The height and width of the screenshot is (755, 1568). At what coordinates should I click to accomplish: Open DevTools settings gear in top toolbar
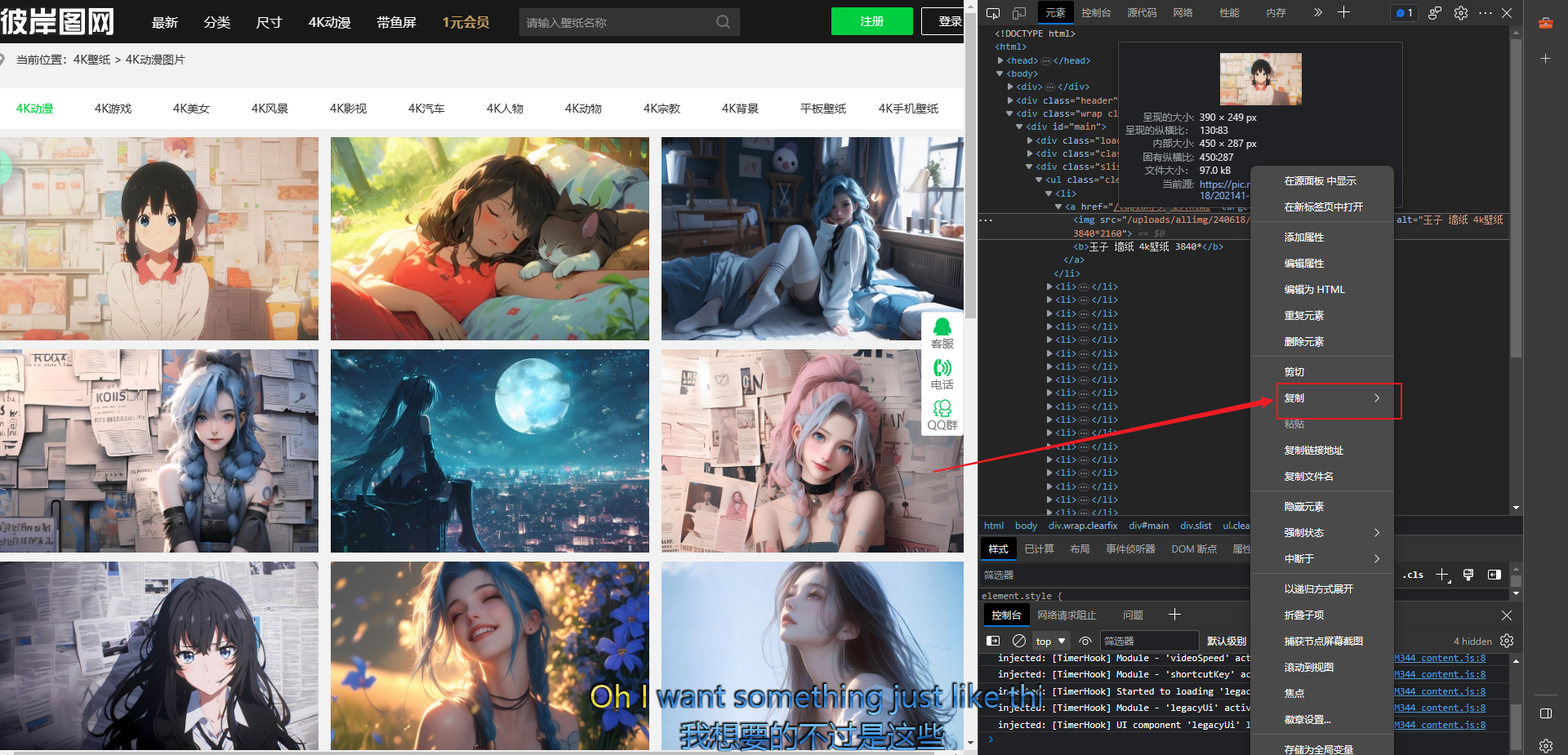(1461, 13)
